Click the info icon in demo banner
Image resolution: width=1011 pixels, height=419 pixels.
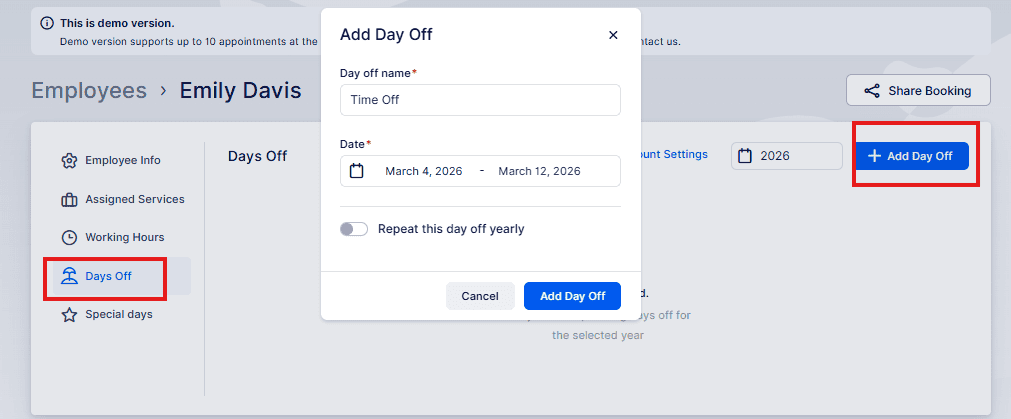click(47, 23)
